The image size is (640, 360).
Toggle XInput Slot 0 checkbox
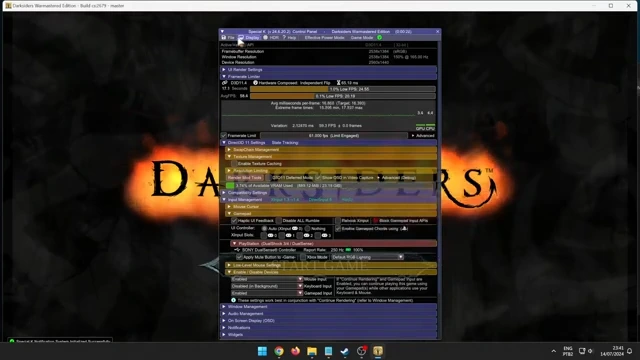click(x=264, y=236)
